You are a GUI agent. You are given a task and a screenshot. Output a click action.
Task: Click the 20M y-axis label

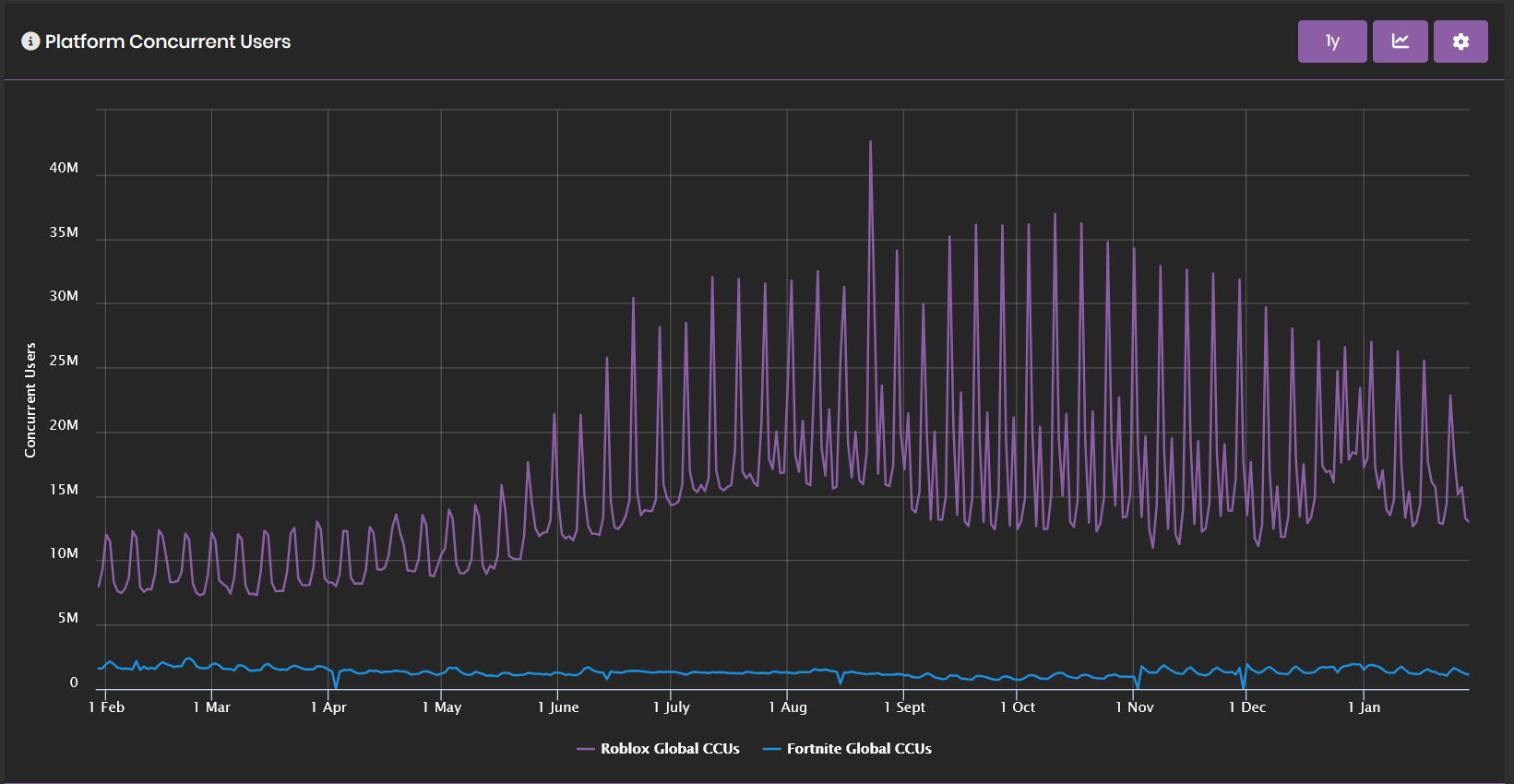pyautogui.click(x=64, y=425)
